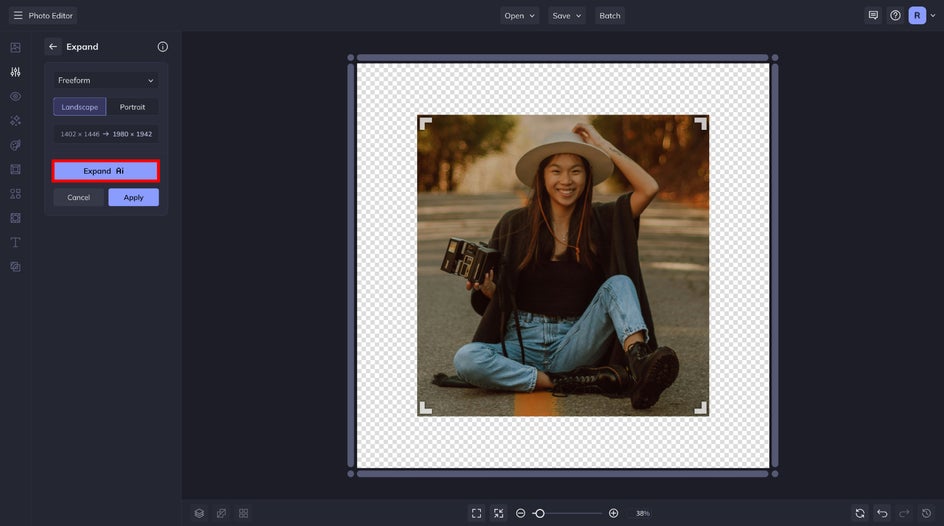Open the Freeform aspect ratio dropdown
Image resolution: width=944 pixels, height=526 pixels.
(106, 81)
